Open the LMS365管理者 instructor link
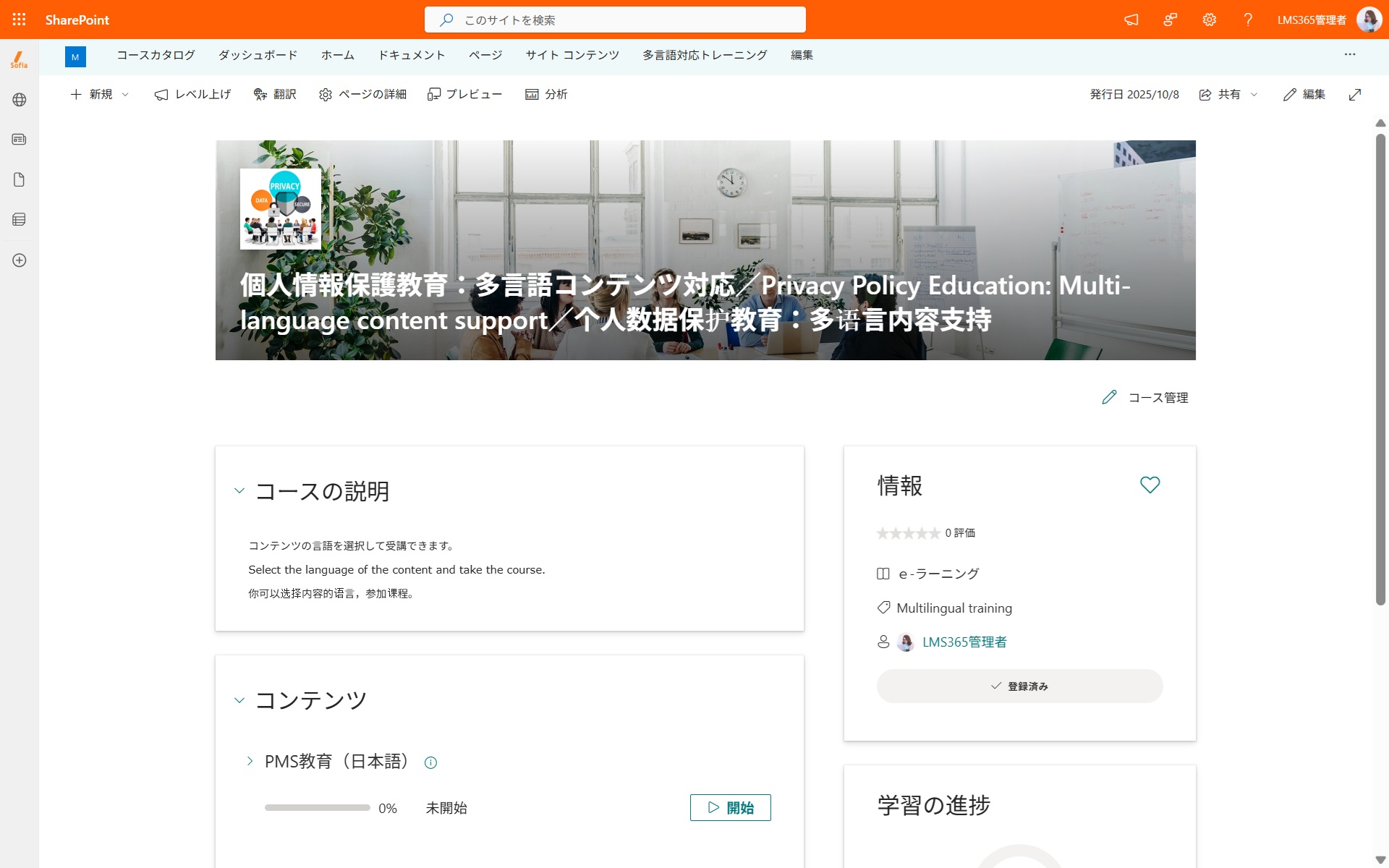The image size is (1389, 868). 964,642
